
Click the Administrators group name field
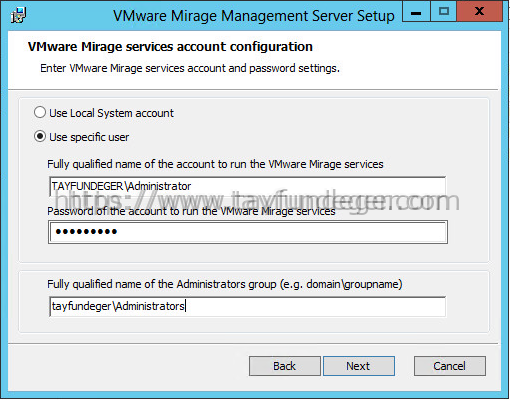pos(247,306)
